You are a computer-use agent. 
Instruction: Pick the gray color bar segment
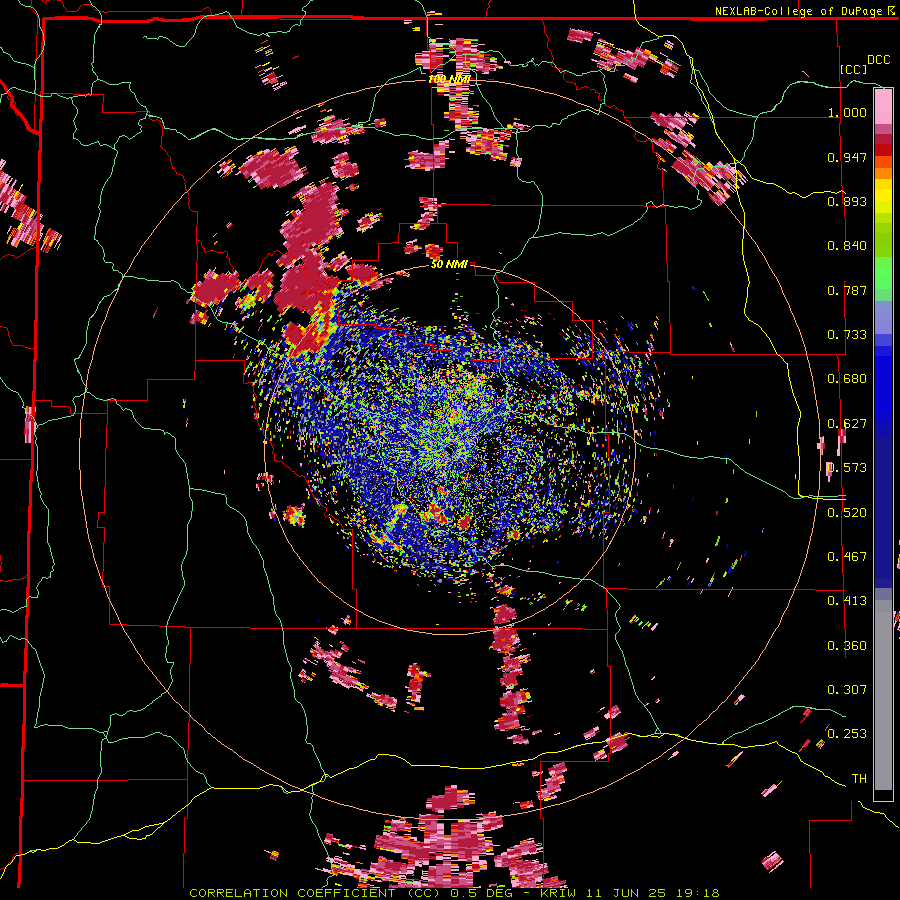coord(883,695)
